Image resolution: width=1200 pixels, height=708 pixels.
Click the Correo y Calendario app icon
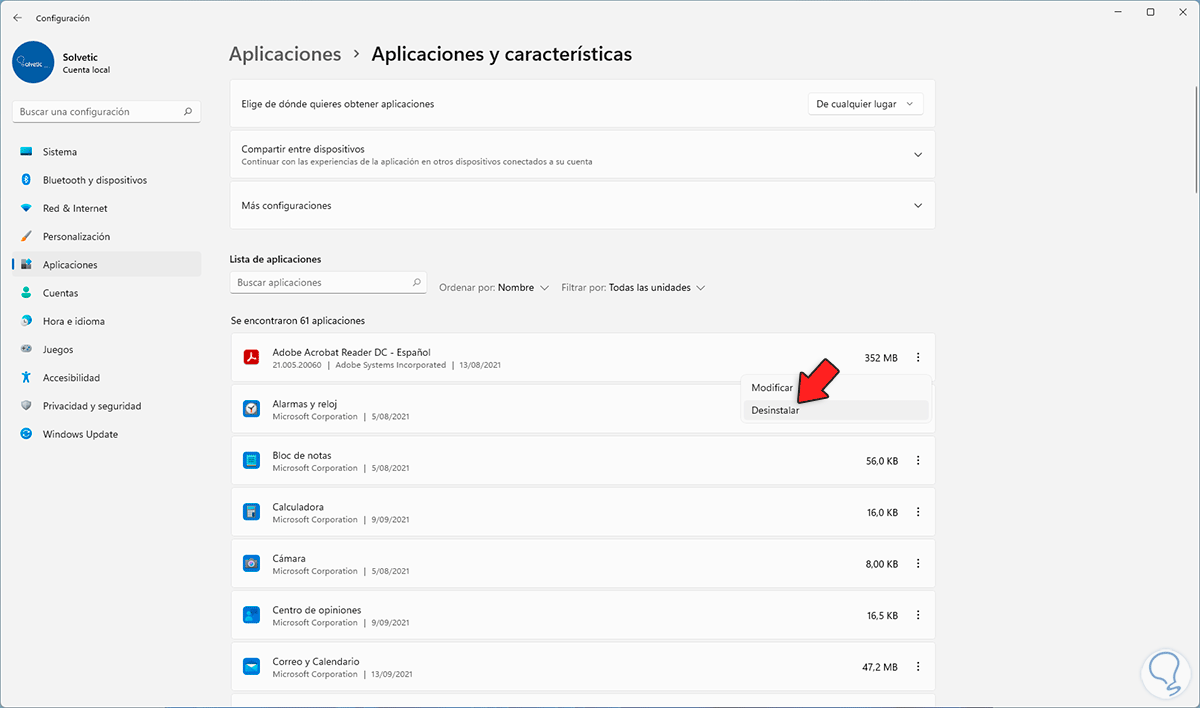tap(252, 667)
